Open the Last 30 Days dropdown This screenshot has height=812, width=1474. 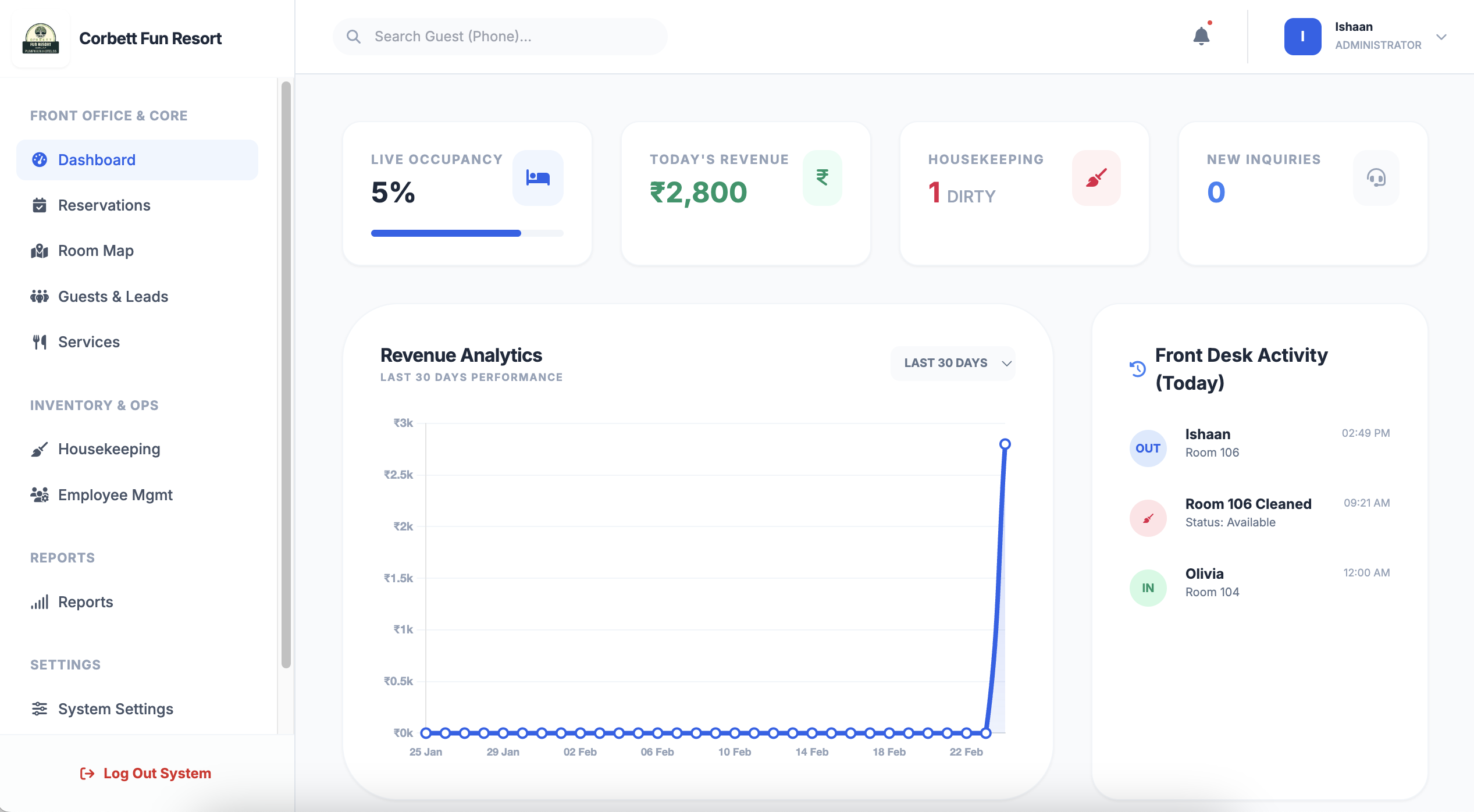pyautogui.click(x=952, y=363)
